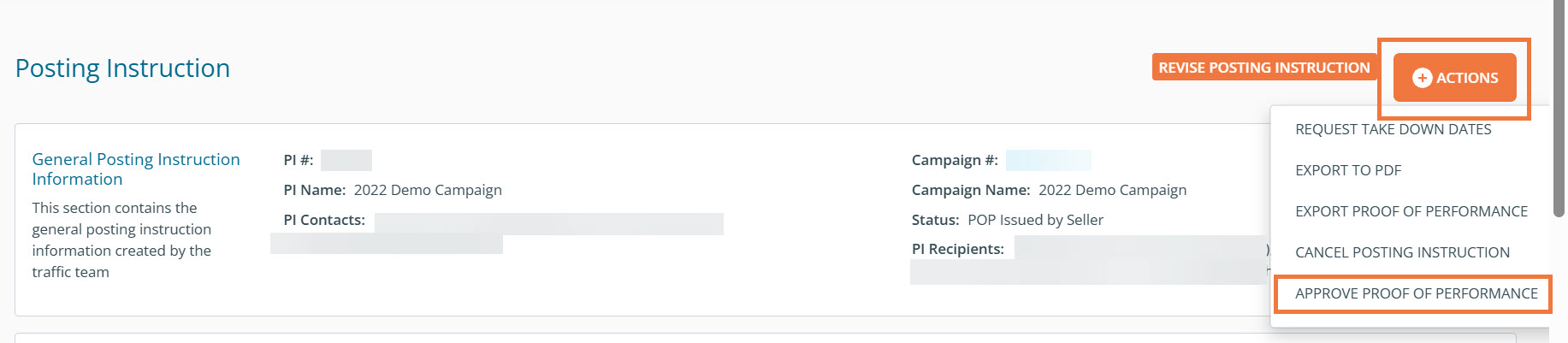Click the Campaign Name value text
This screenshot has width=1568, height=343.
coord(1112,190)
